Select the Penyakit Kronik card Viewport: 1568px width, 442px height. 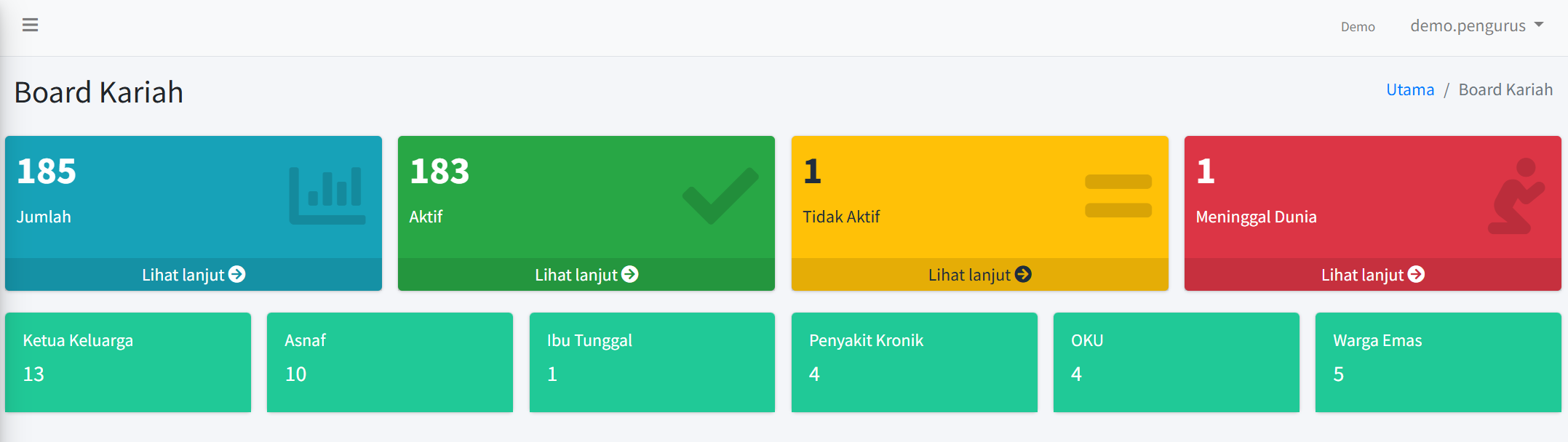tap(914, 362)
